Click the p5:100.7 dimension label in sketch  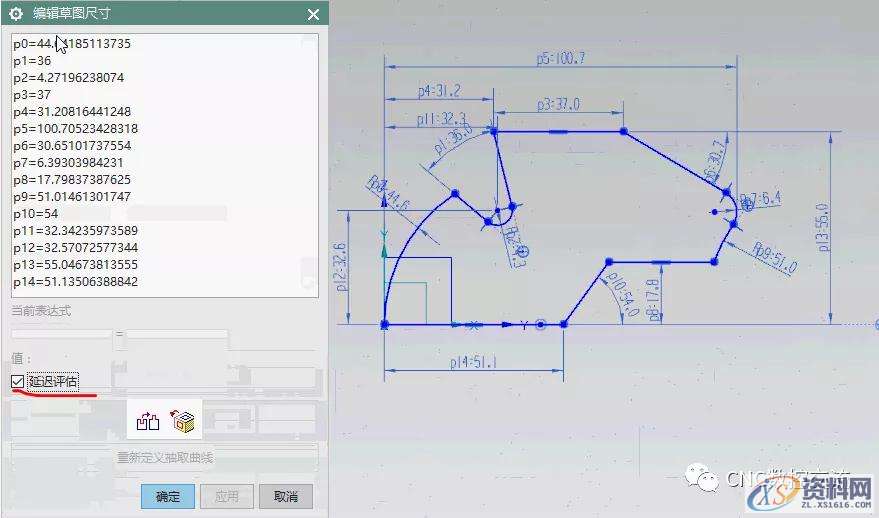[x=560, y=59]
